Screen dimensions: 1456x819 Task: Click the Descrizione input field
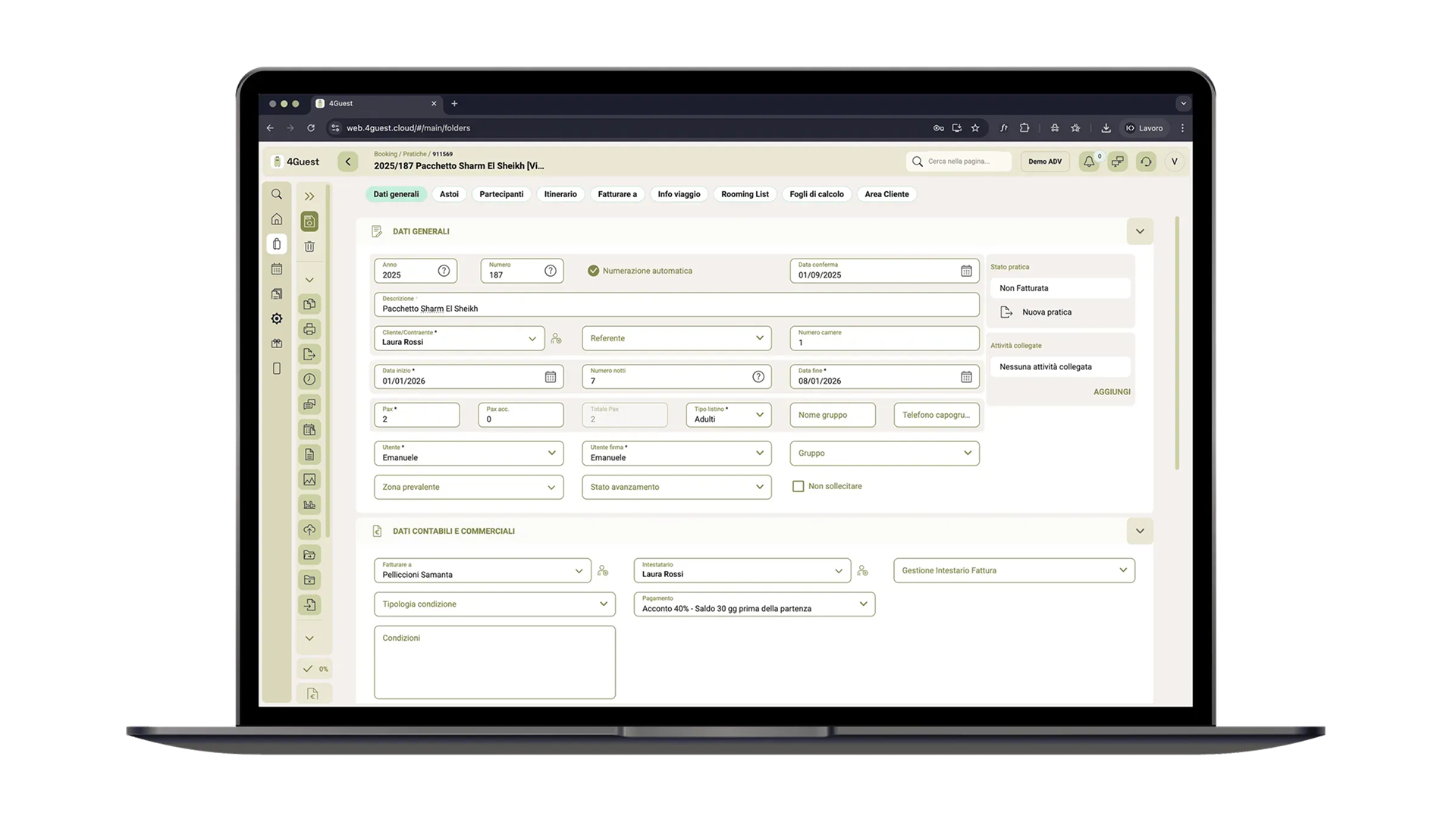(676, 305)
